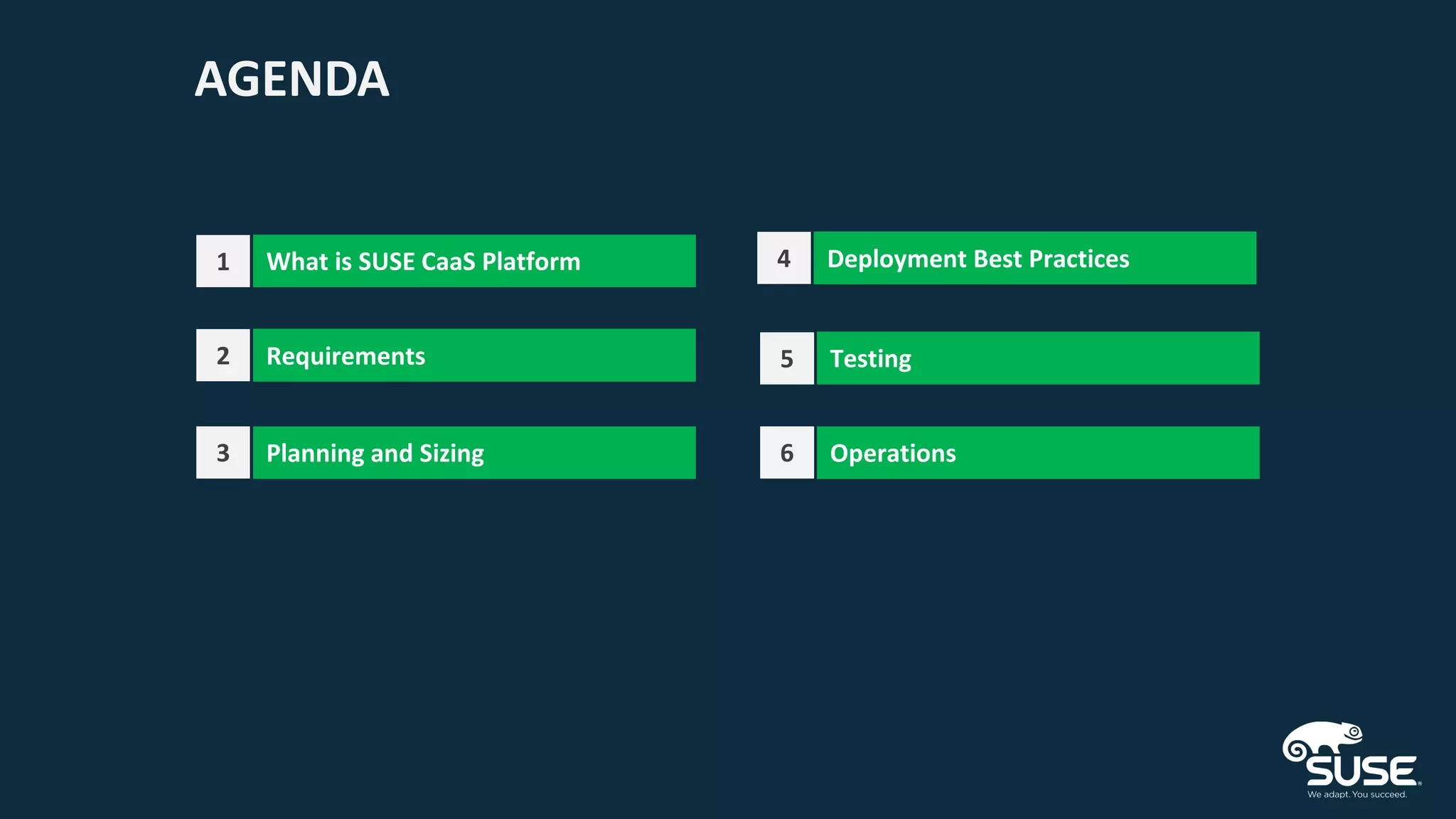The width and height of the screenshot is (1456, 819).
Task: Click the number 5 box
Action: pyautogui.click(x=786, y=358)
